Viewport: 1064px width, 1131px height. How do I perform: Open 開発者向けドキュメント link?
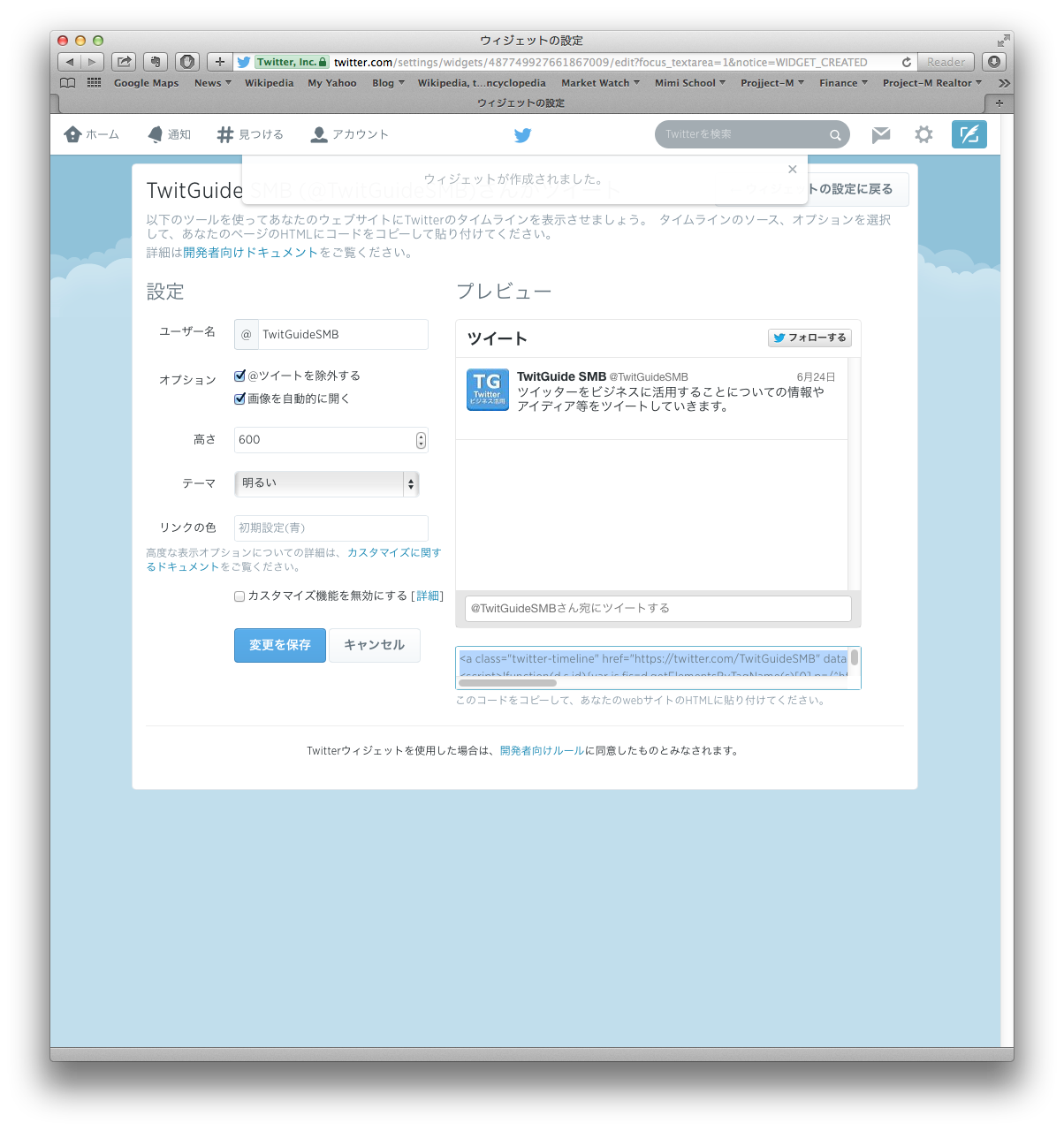coord(250,253)
